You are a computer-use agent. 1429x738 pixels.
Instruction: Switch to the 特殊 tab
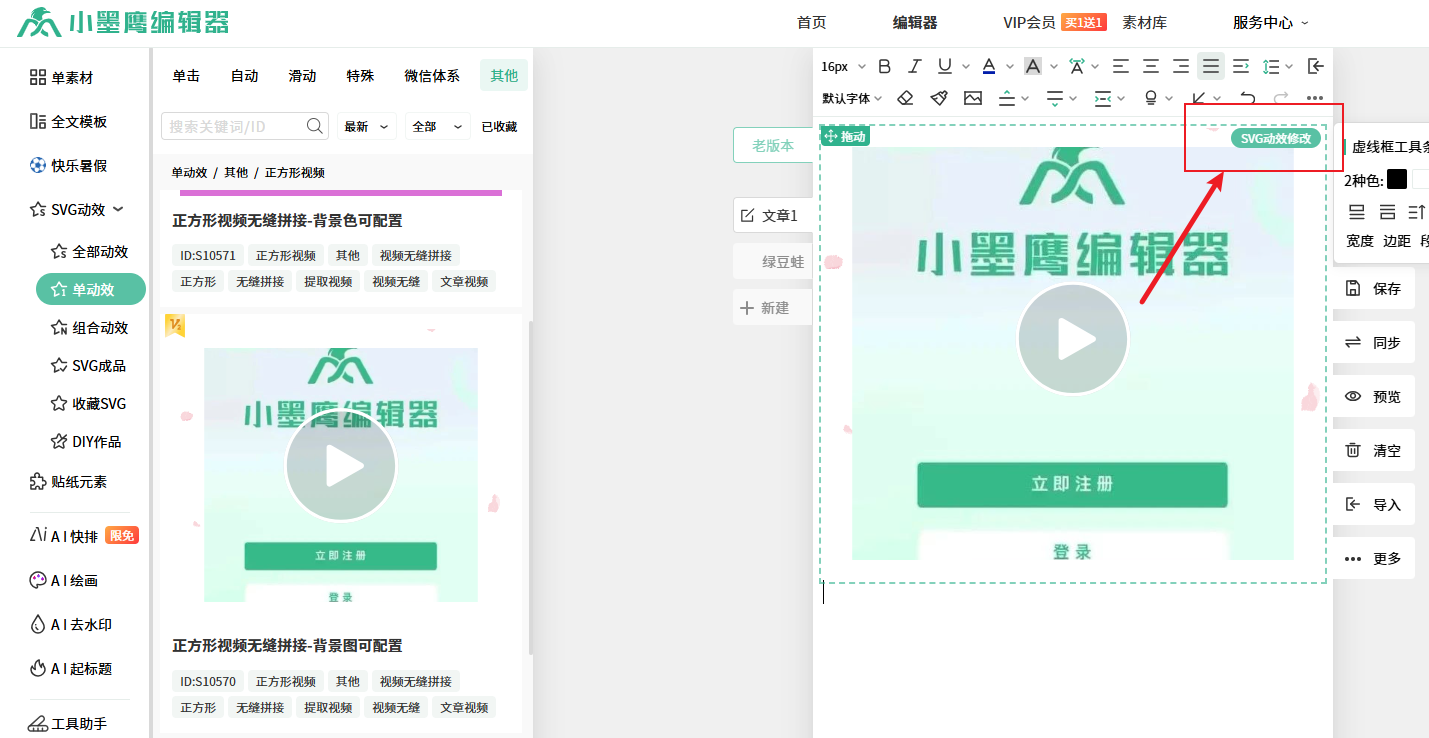(x=360, y=76)
